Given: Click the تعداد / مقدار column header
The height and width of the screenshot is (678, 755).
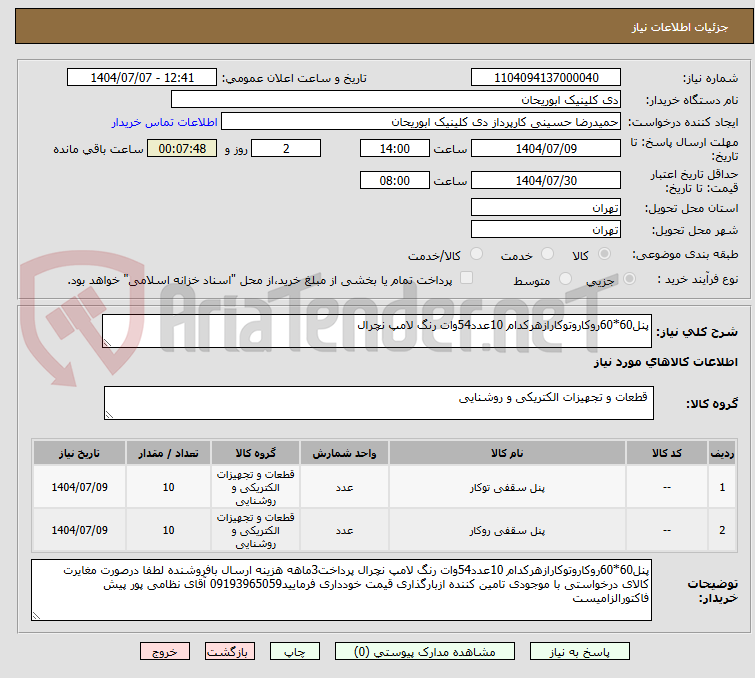Looking at the screenshot, I should coord(169,453).
